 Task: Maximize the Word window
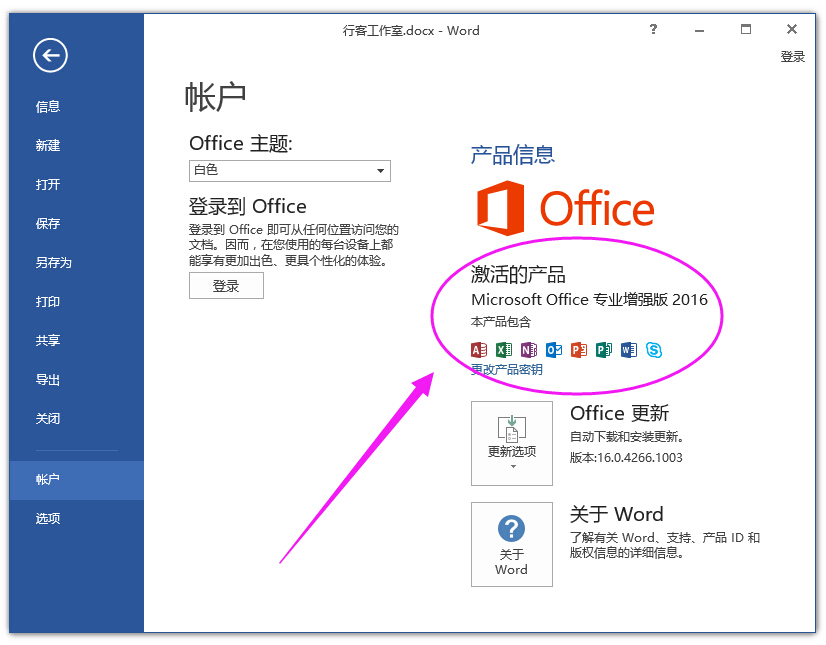click(x=746, y=29)
